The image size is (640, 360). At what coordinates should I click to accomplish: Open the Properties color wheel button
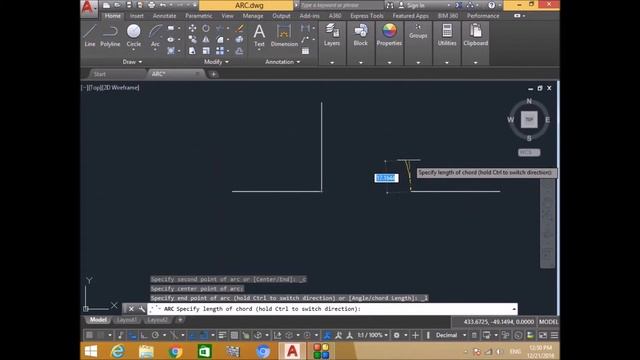pyautogui.click(x=389, y=35)
